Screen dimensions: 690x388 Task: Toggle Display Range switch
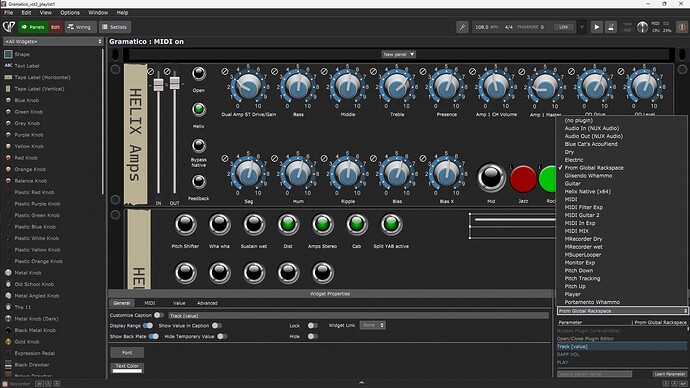pyautogui.click(x=148, y=326)
